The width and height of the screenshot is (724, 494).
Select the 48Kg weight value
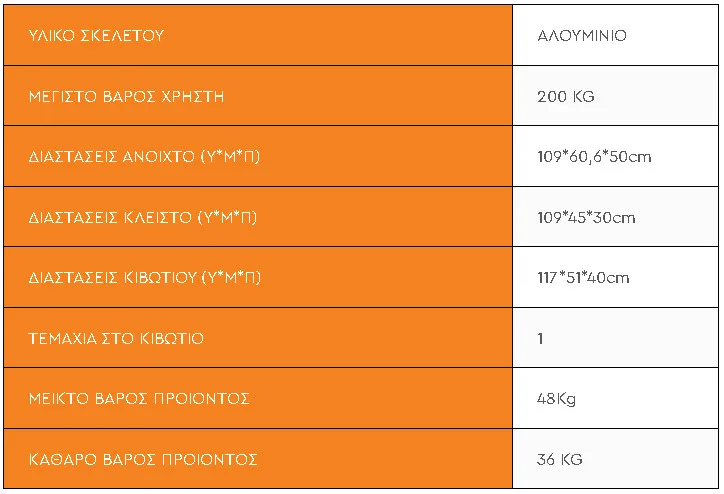pos(556,399)
